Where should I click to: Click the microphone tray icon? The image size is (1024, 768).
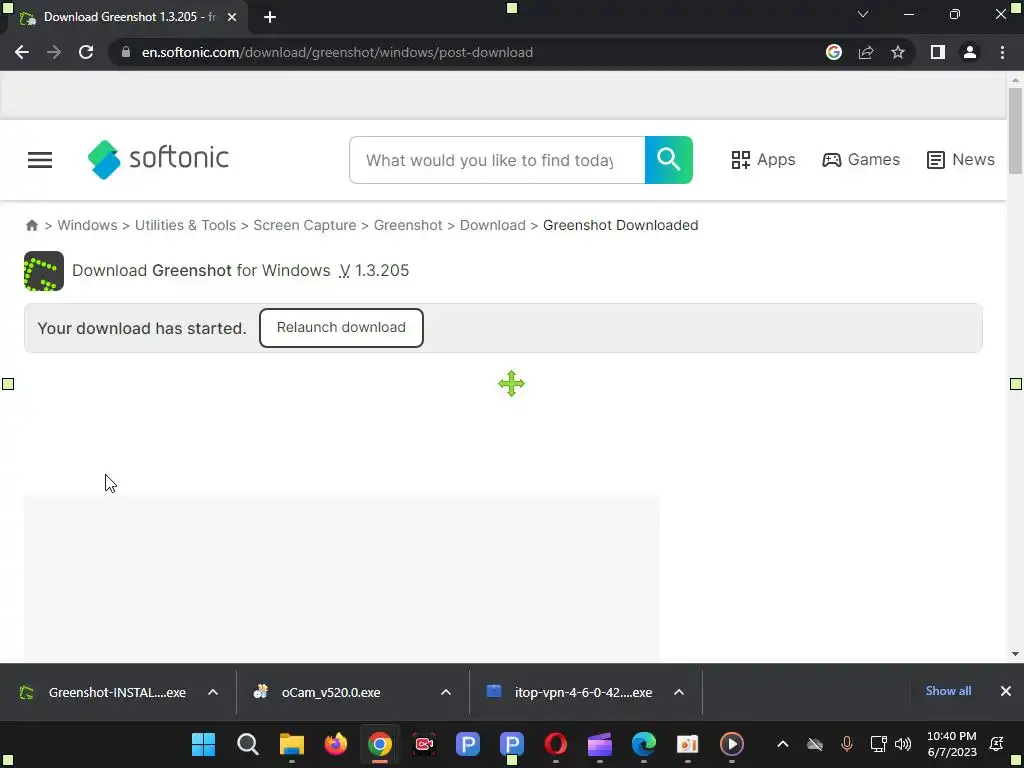tap(847, 744)
